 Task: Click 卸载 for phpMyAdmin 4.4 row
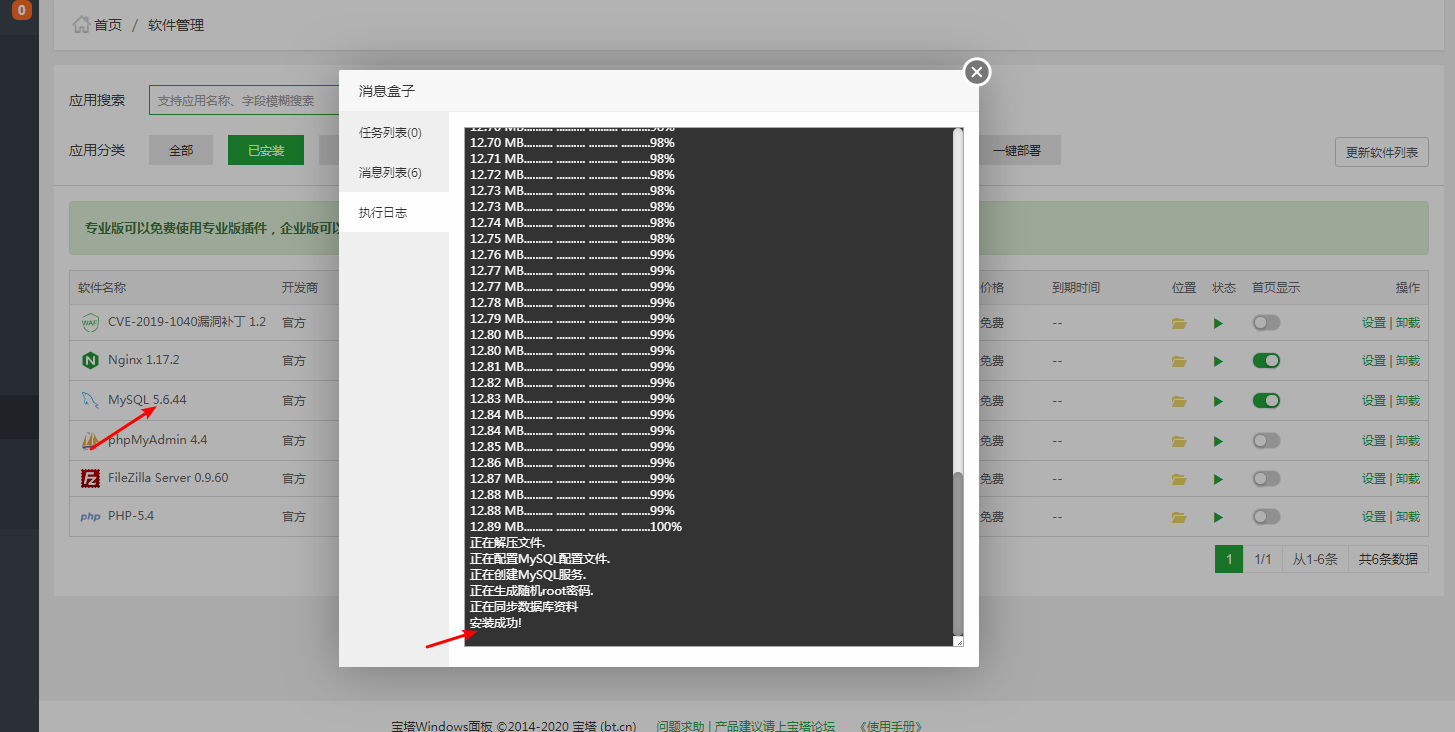1408,441
